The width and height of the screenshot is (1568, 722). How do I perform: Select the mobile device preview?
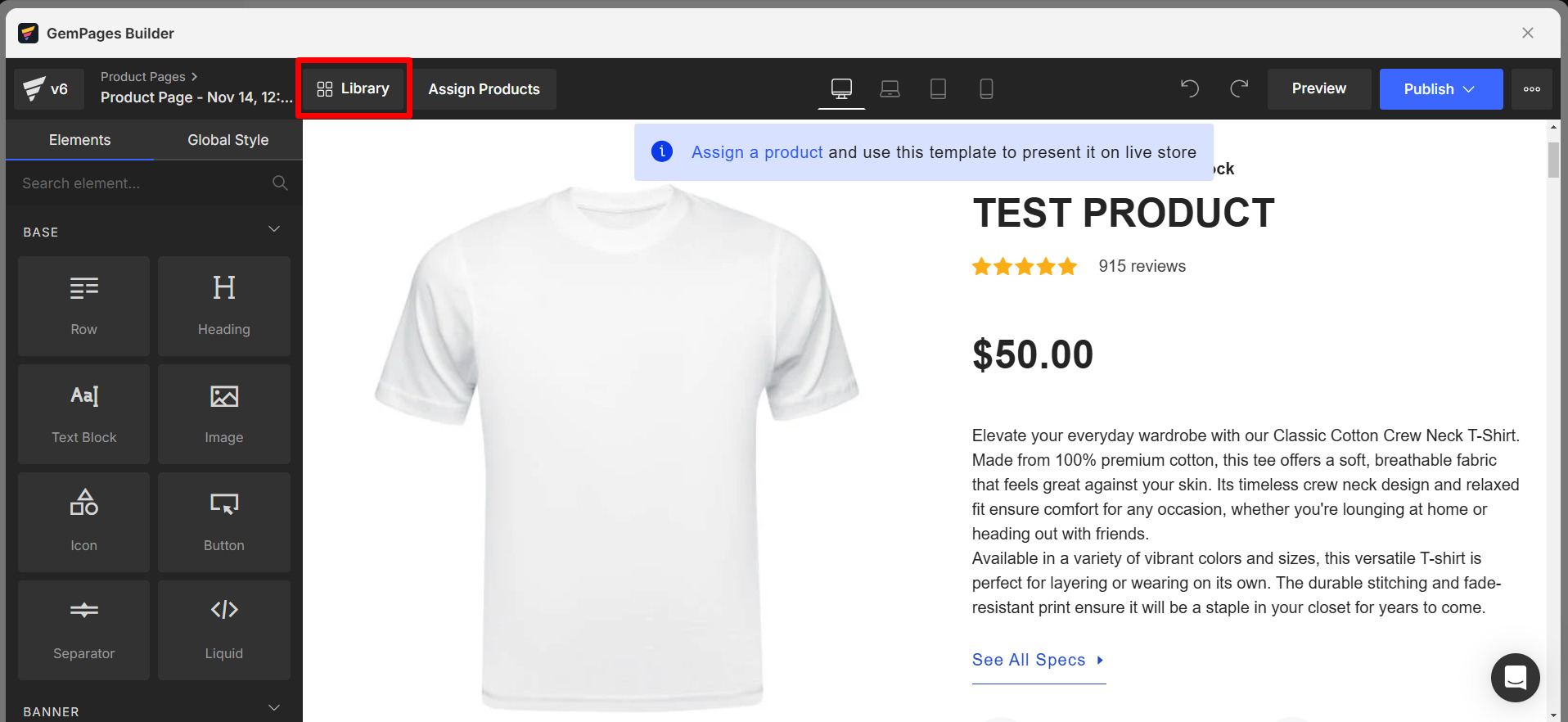point(986,88)
